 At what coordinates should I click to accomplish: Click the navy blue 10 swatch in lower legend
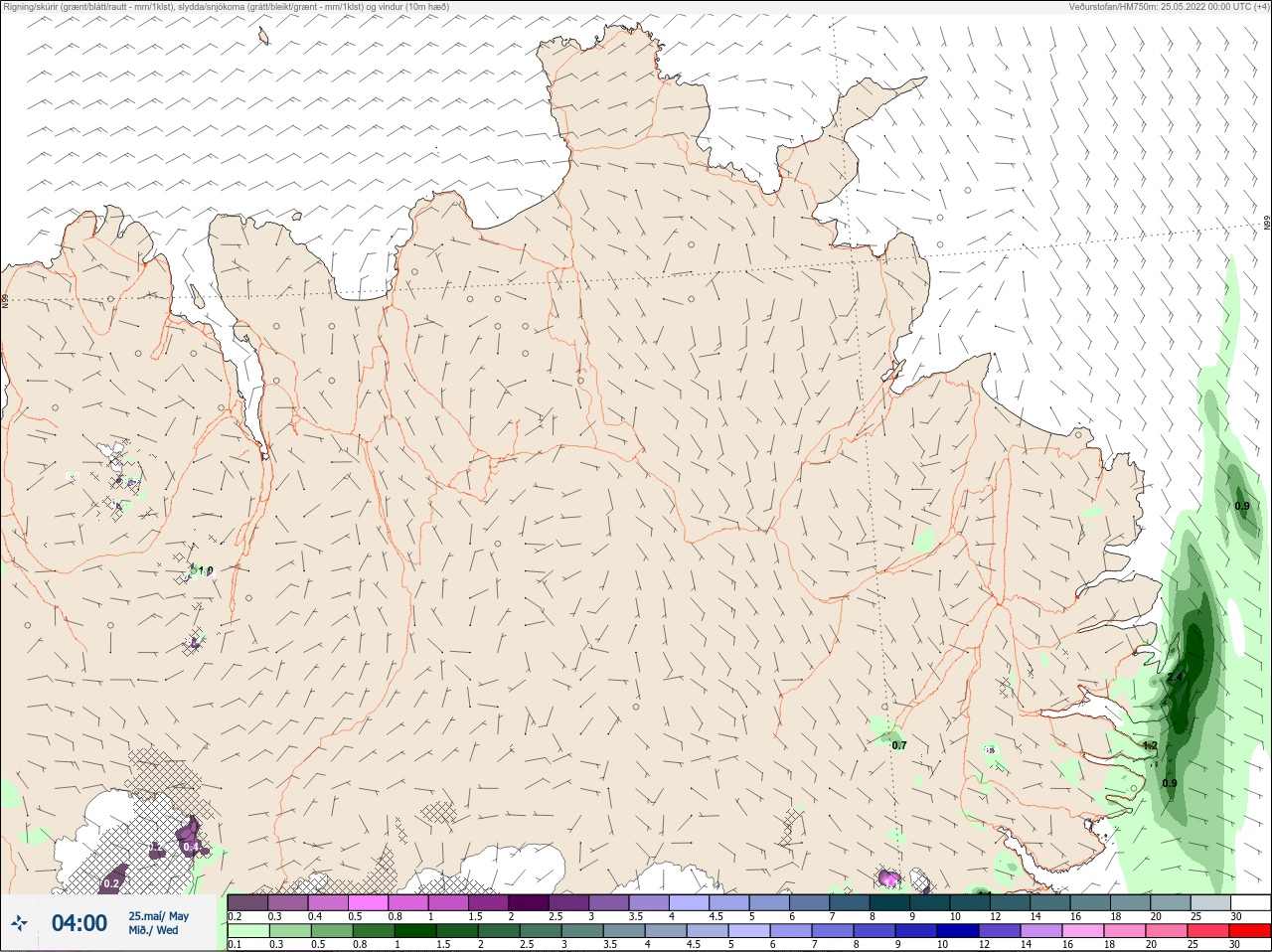point(958,931)
